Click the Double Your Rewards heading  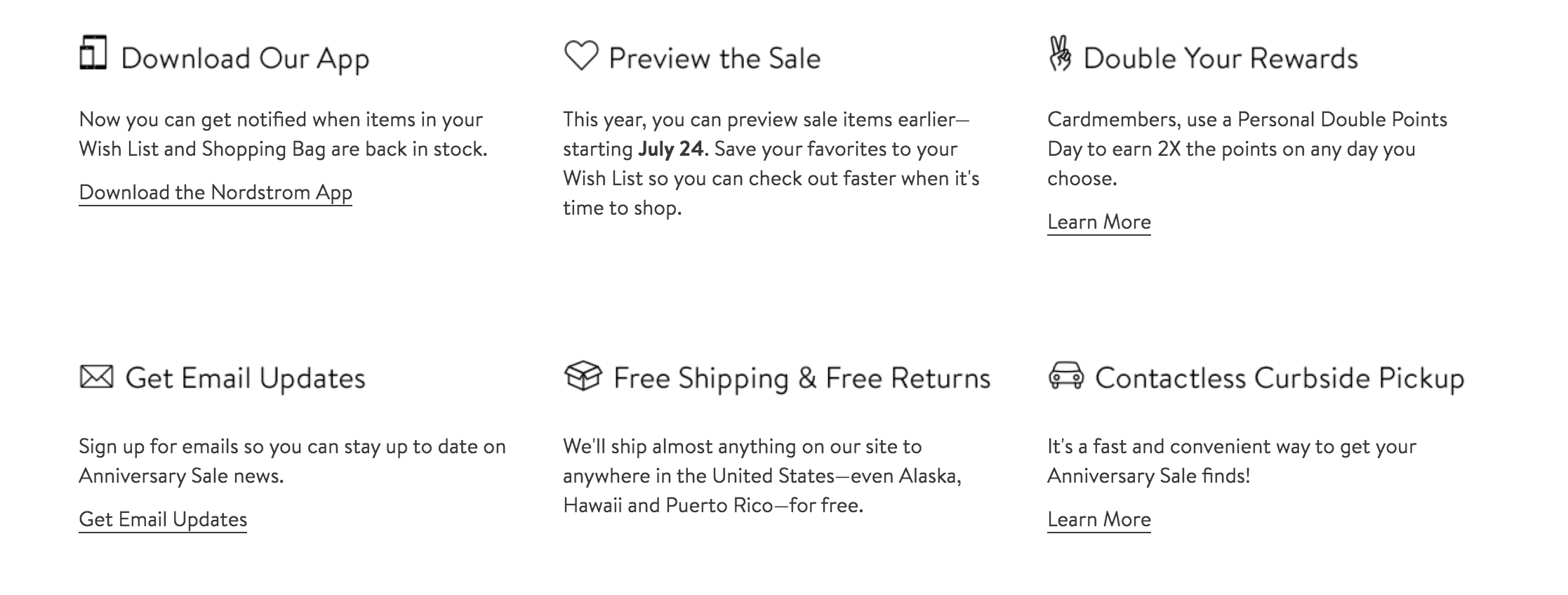point(1221,58)
